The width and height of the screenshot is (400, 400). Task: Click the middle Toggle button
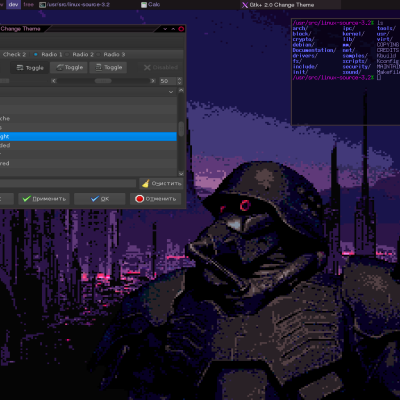click(x=69, y=67)
